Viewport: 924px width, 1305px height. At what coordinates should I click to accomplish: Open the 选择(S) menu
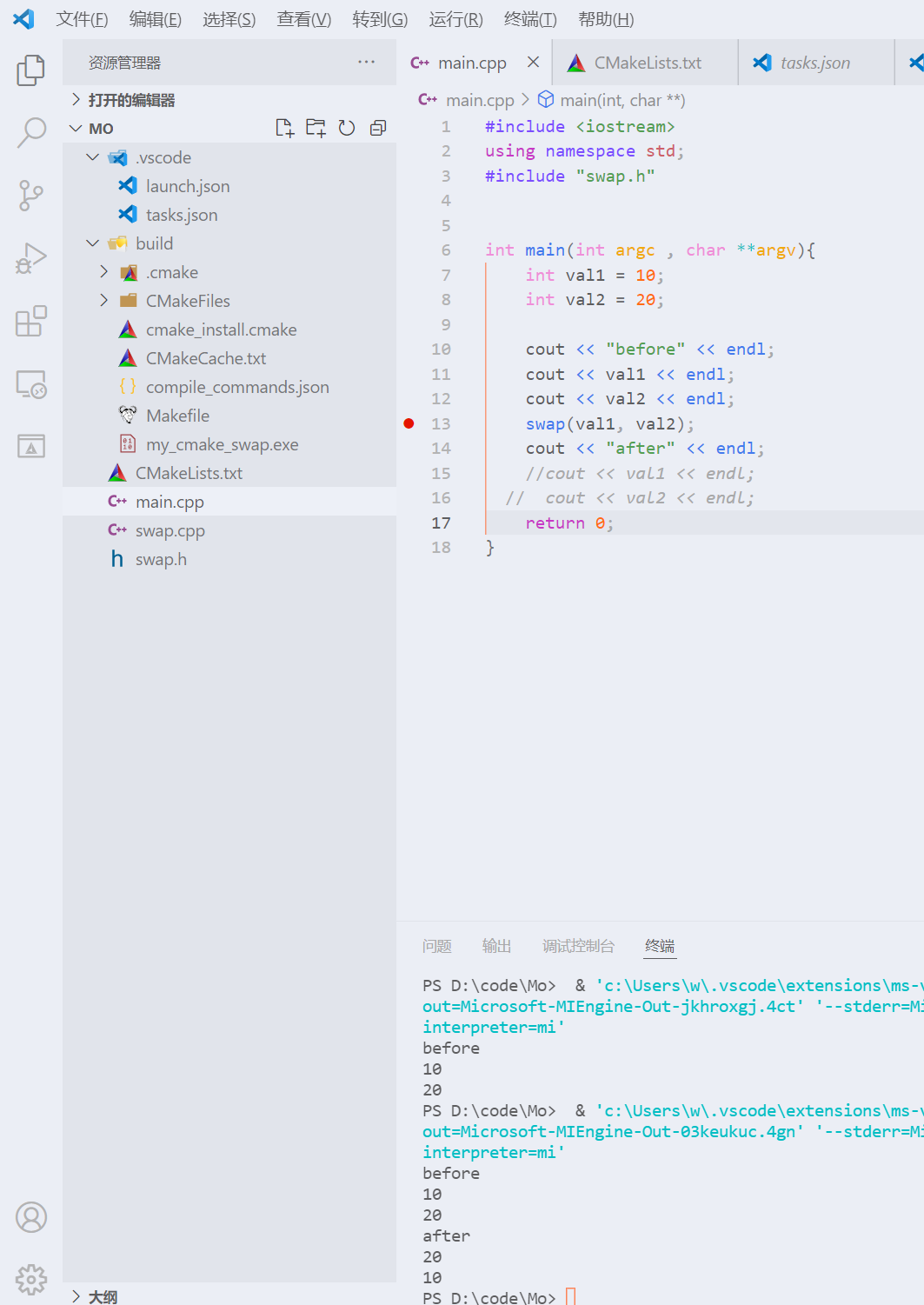(x=229, y=19)
